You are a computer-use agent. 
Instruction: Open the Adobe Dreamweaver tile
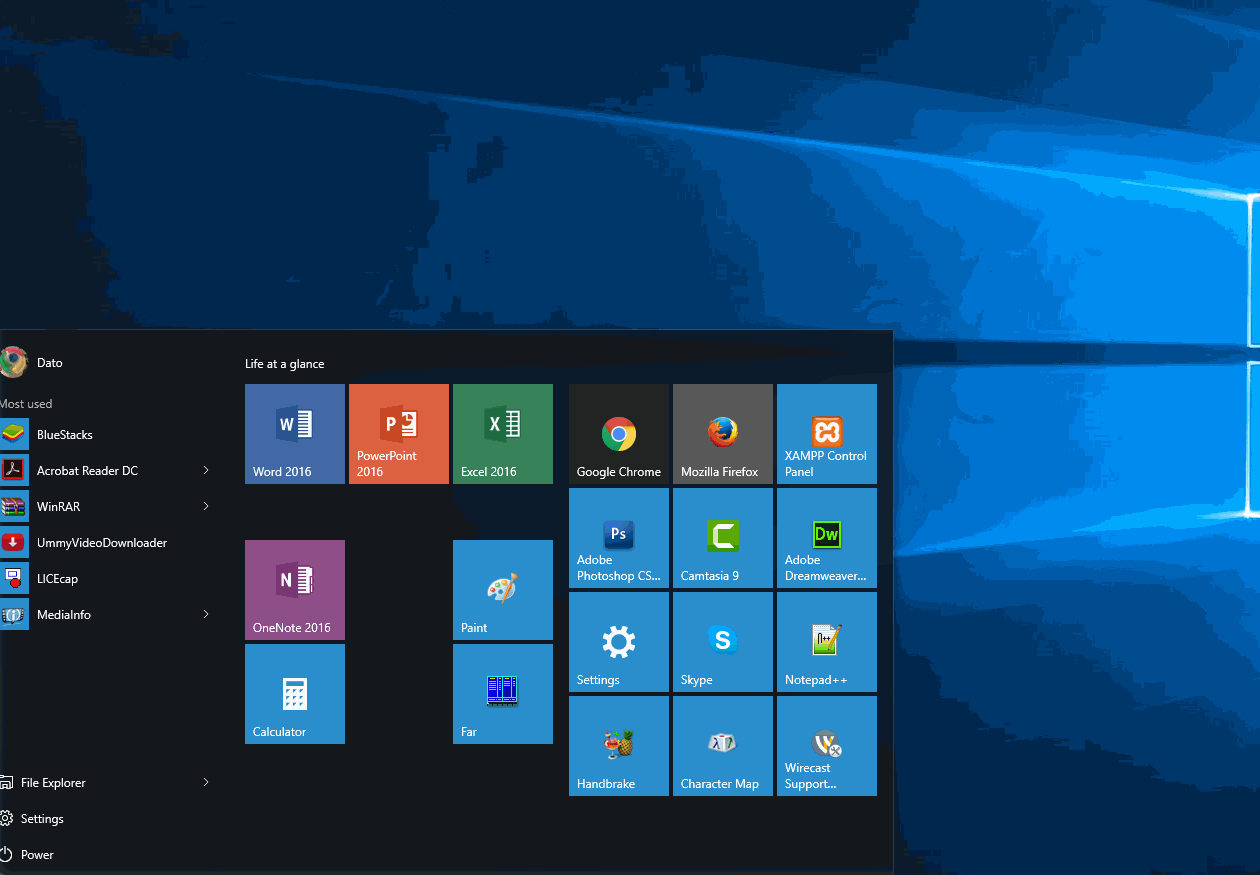click(827, 538)
